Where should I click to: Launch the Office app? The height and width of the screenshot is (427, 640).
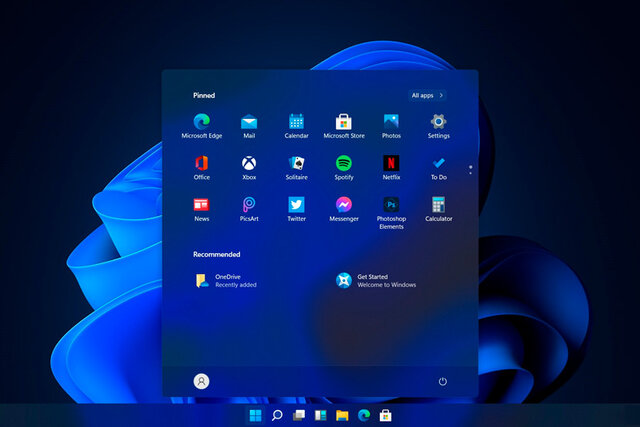click(202, 168)
